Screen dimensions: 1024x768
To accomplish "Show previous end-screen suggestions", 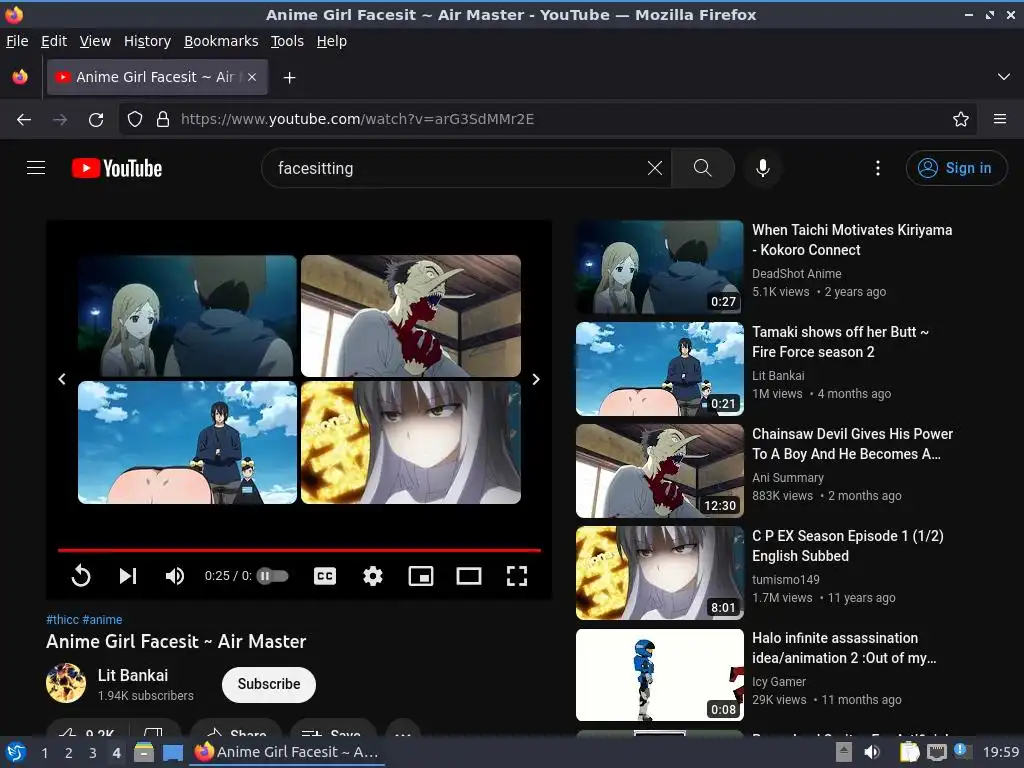I will [x=62, y=379].
